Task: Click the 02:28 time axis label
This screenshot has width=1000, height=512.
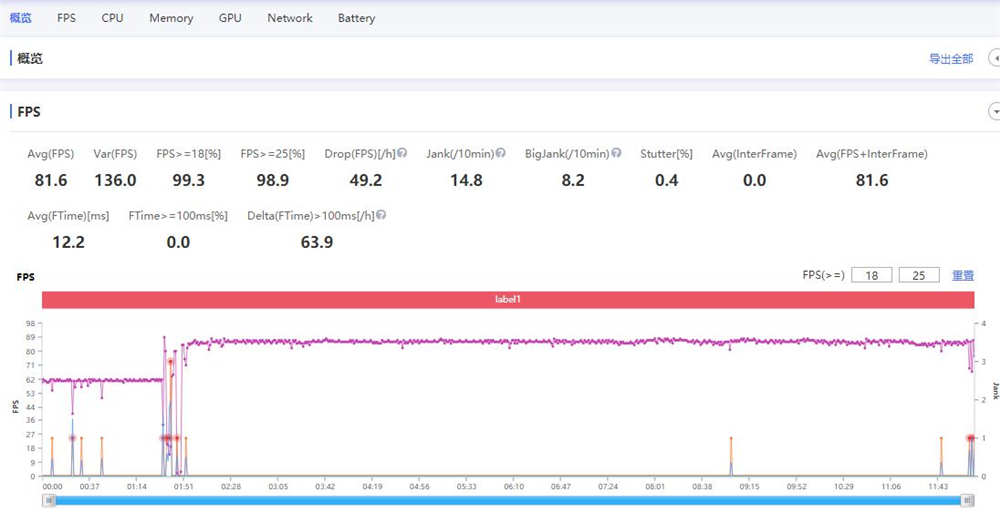Action: (x=231, y=486)
